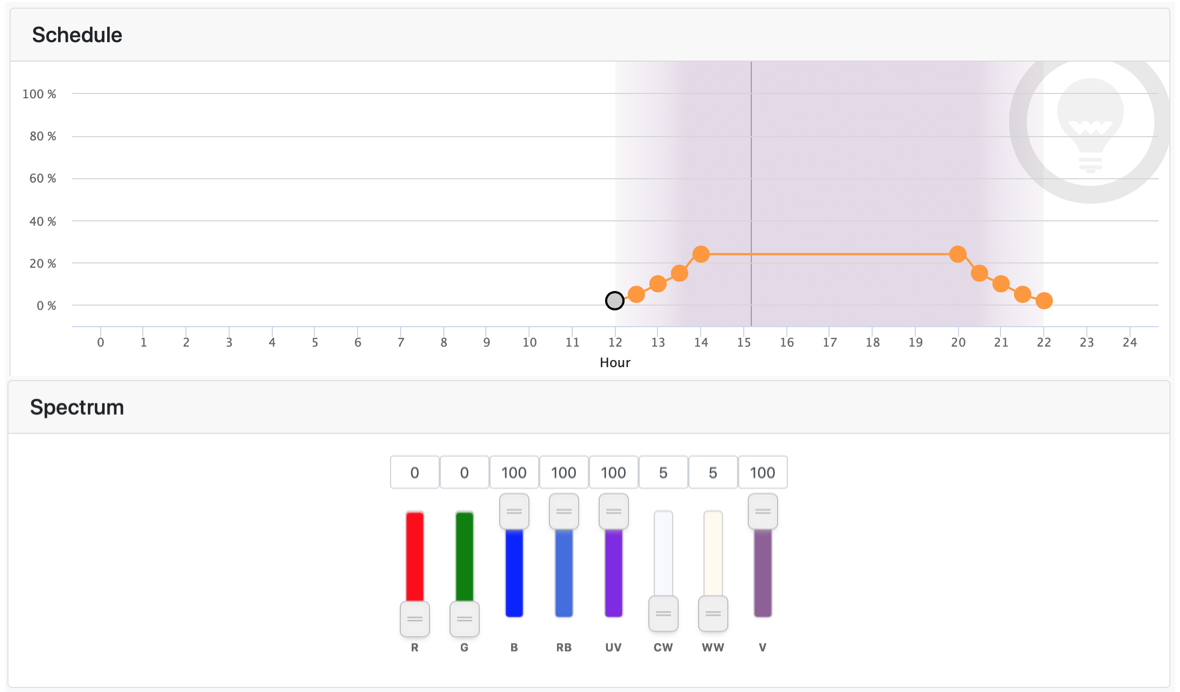This screenshot has height=692, width=1180.
Task: Select the last orange point at hour 22
Action: point(1044,300)
